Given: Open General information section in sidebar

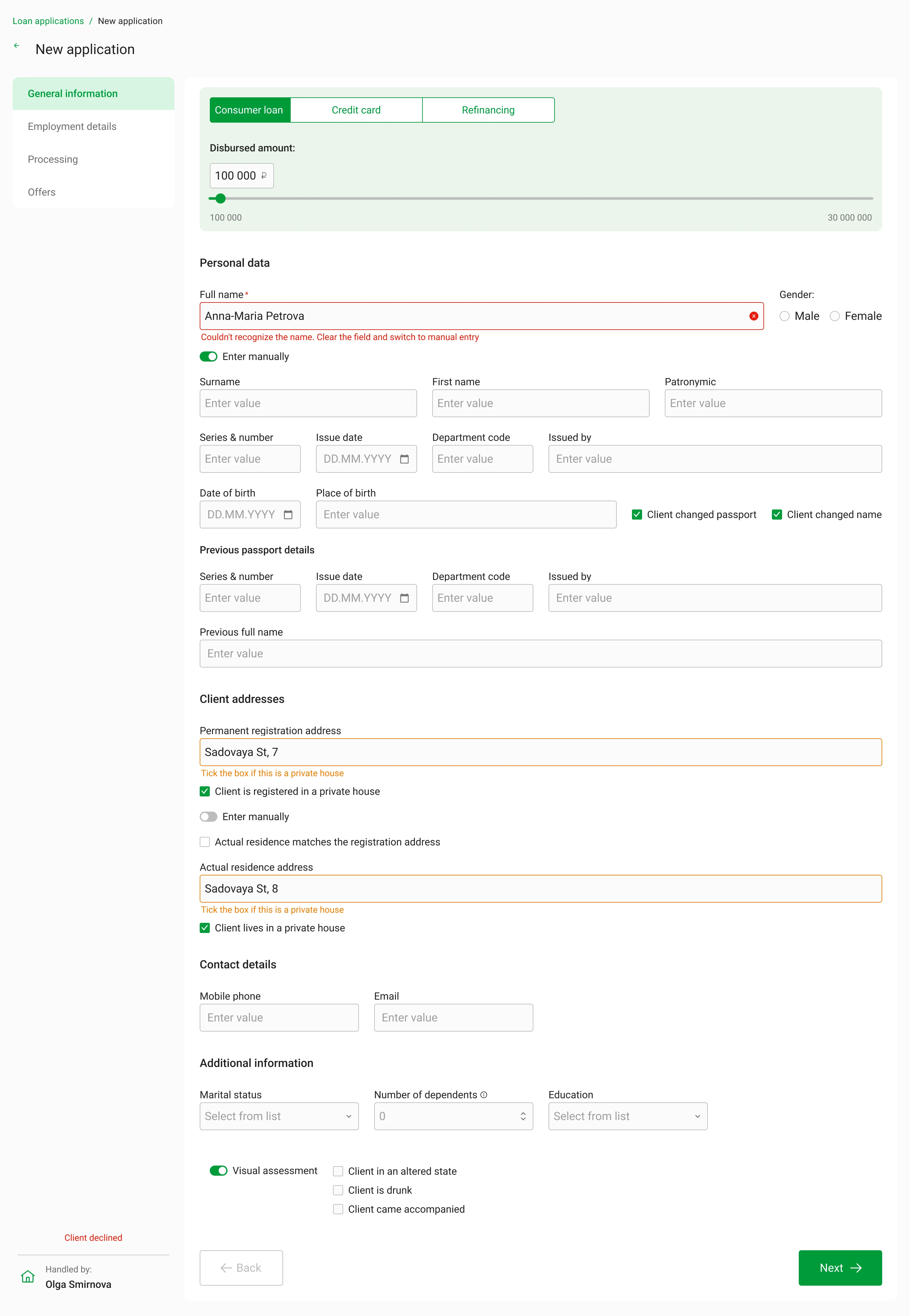Looking at the screenshot, I should point(94,94).
